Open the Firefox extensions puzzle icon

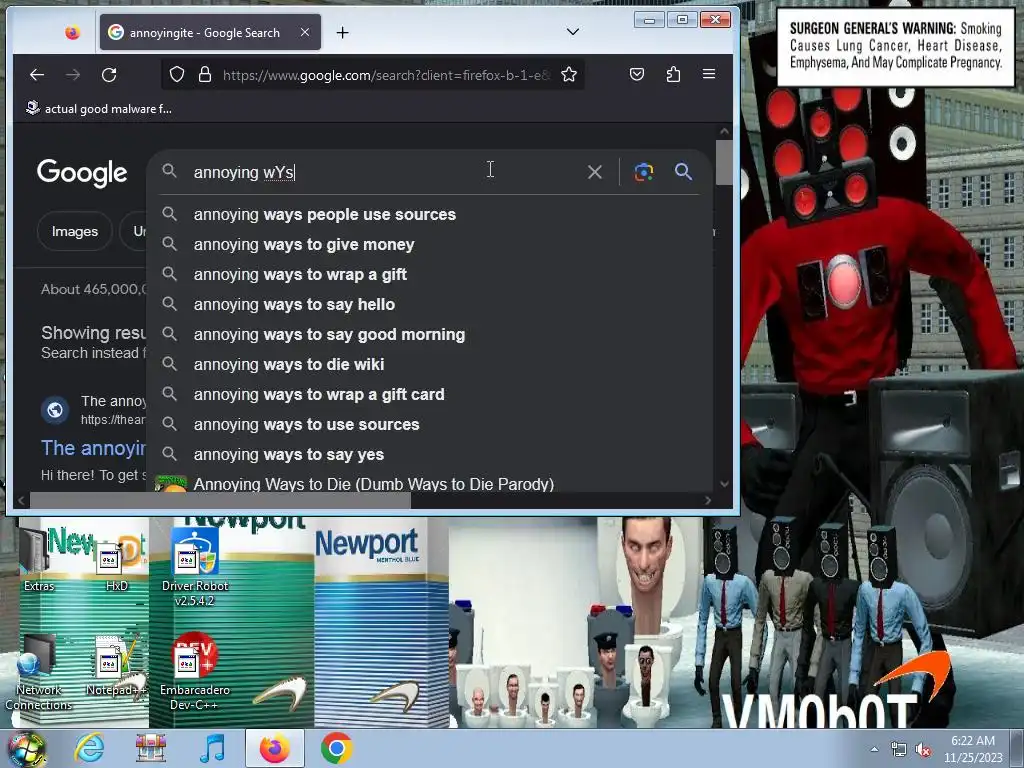click(x=673, y=74)
